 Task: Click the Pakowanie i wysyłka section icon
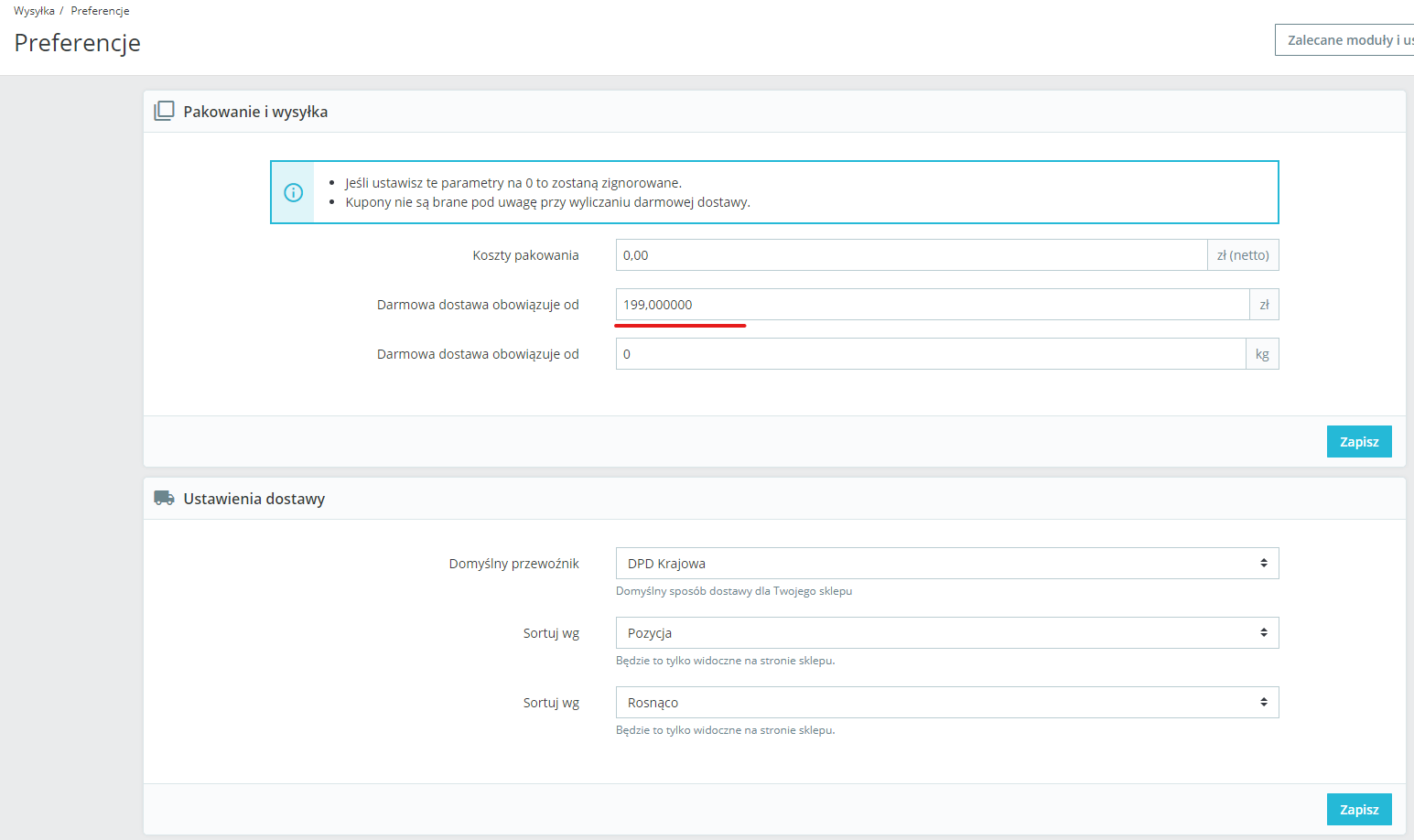click(164, 111)
